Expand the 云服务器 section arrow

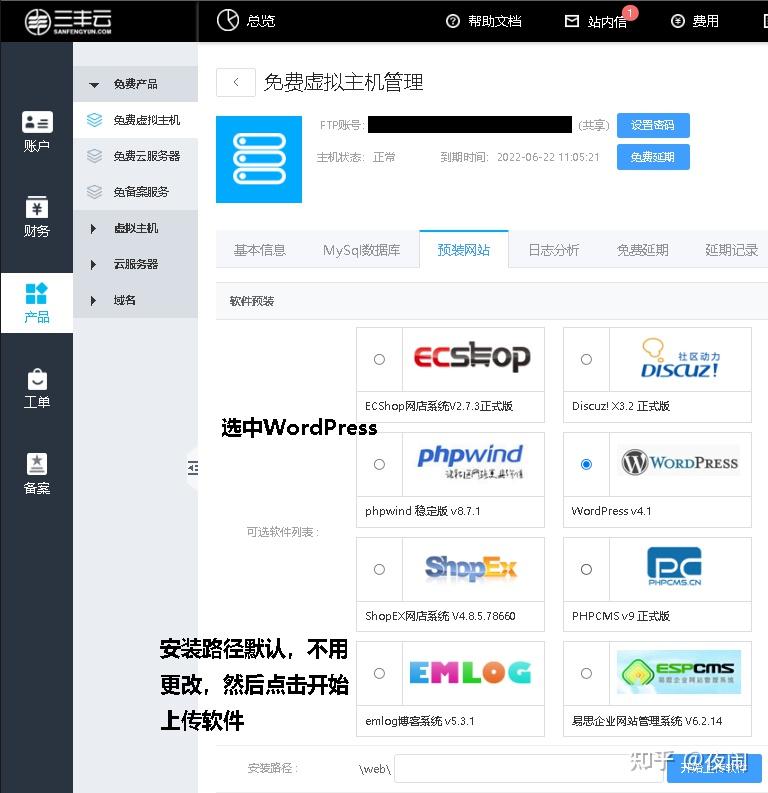(x=93, y=265)
